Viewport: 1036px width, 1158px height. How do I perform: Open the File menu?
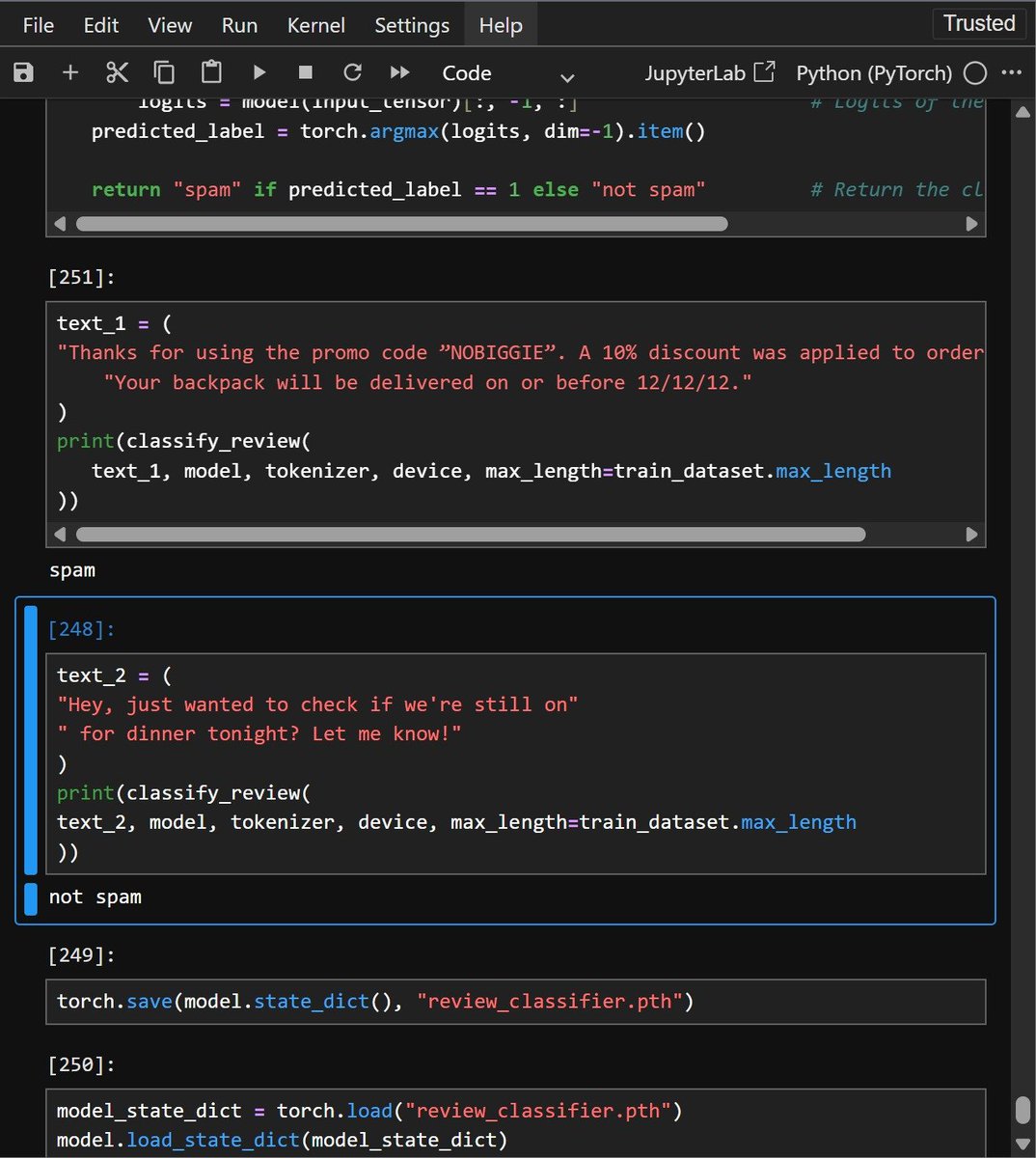(x=38, y=25)
